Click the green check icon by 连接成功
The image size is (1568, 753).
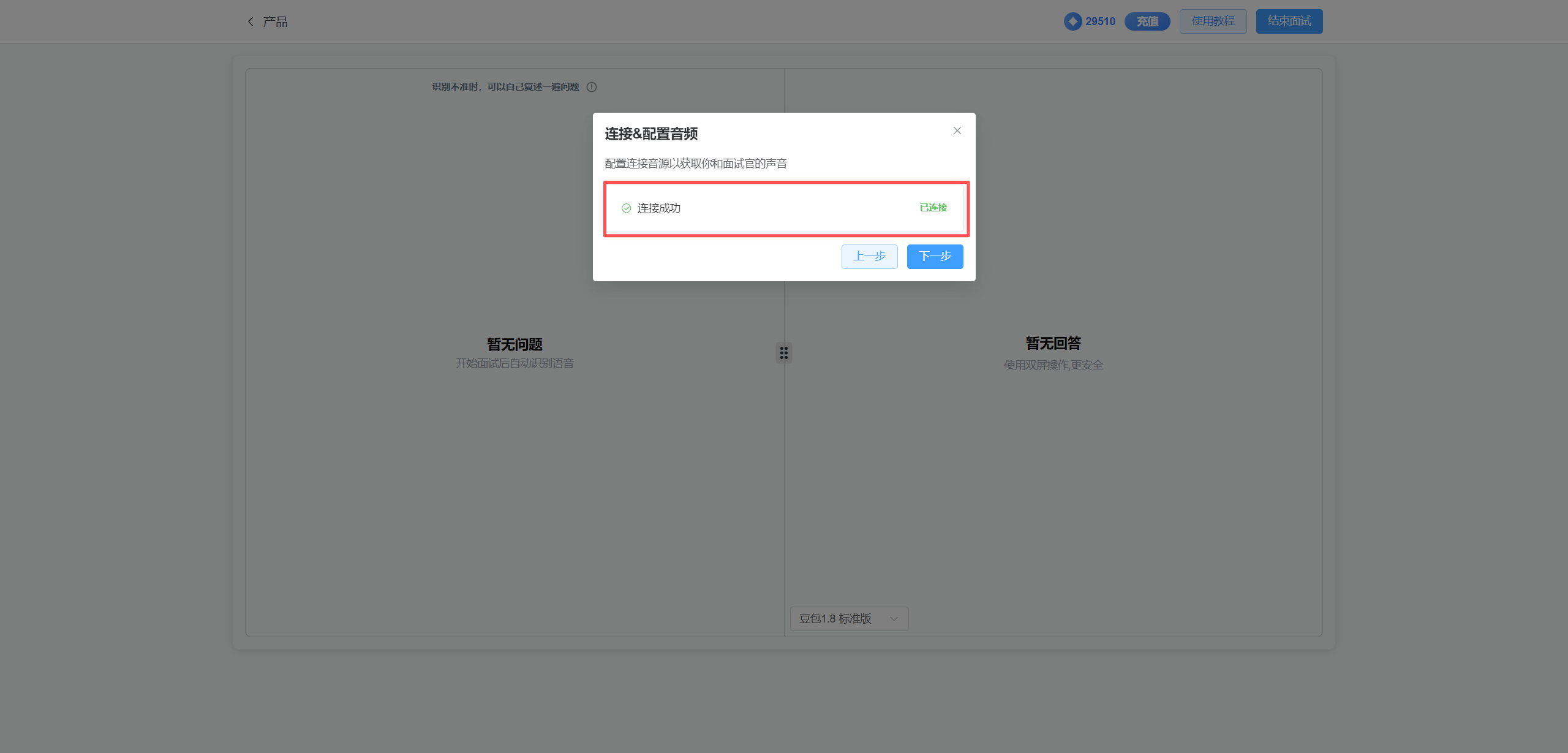[x=626, y=208]
